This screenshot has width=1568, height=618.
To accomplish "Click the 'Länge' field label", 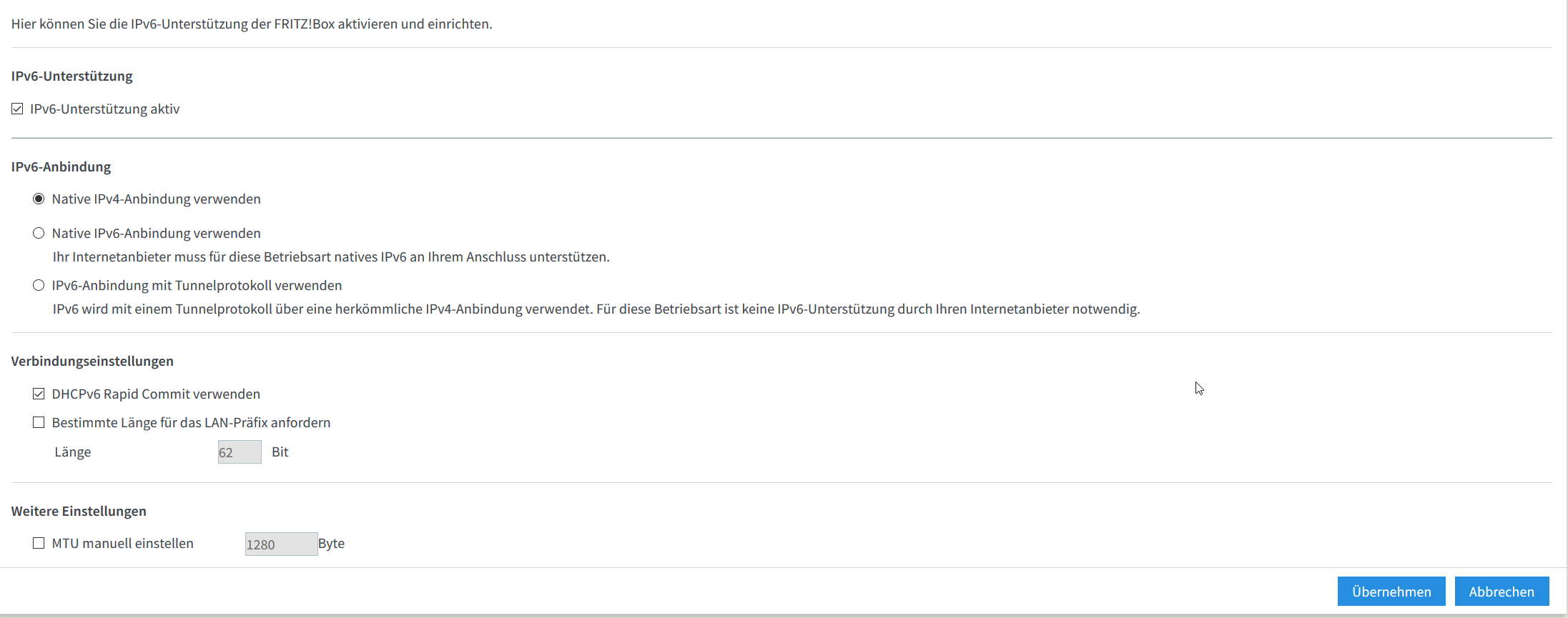I will pos(73,452).
